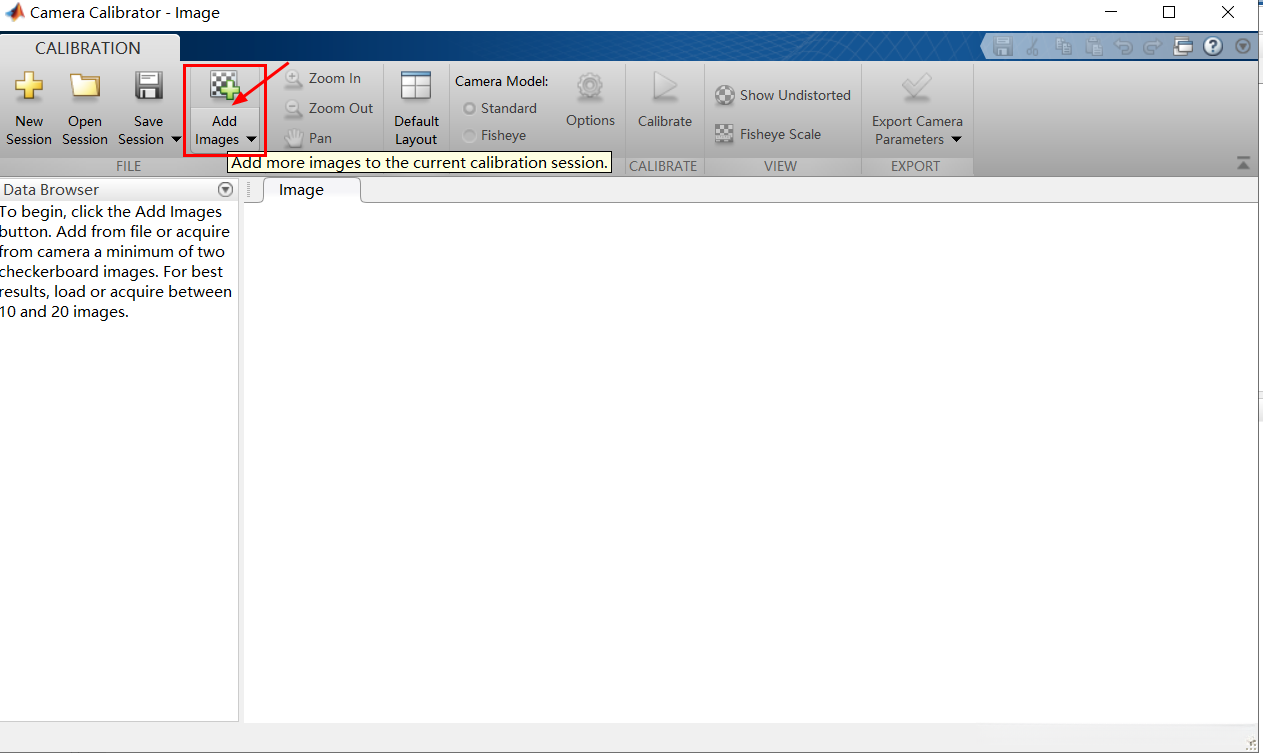Click the Undo arrow icon
The height and width of the screenshot is (753, 1263).
[x=1124, y=46]
